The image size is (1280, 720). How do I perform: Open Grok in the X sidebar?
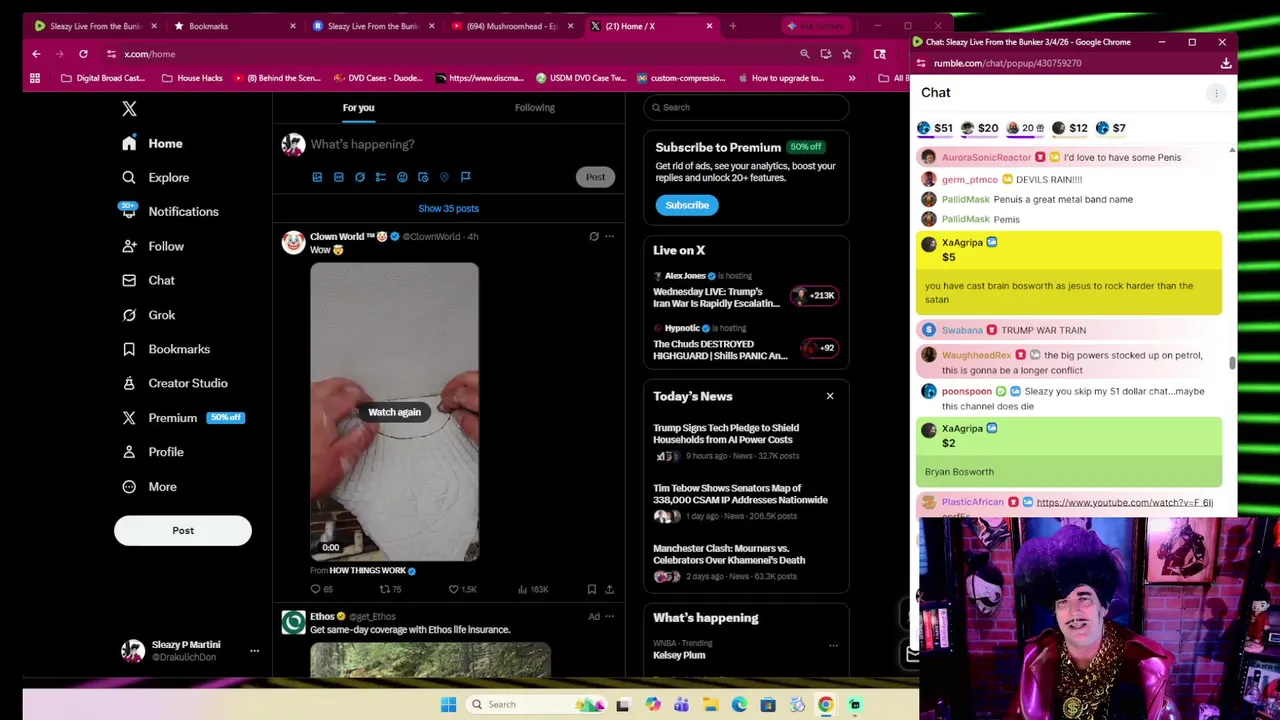[x=148, y=315]
